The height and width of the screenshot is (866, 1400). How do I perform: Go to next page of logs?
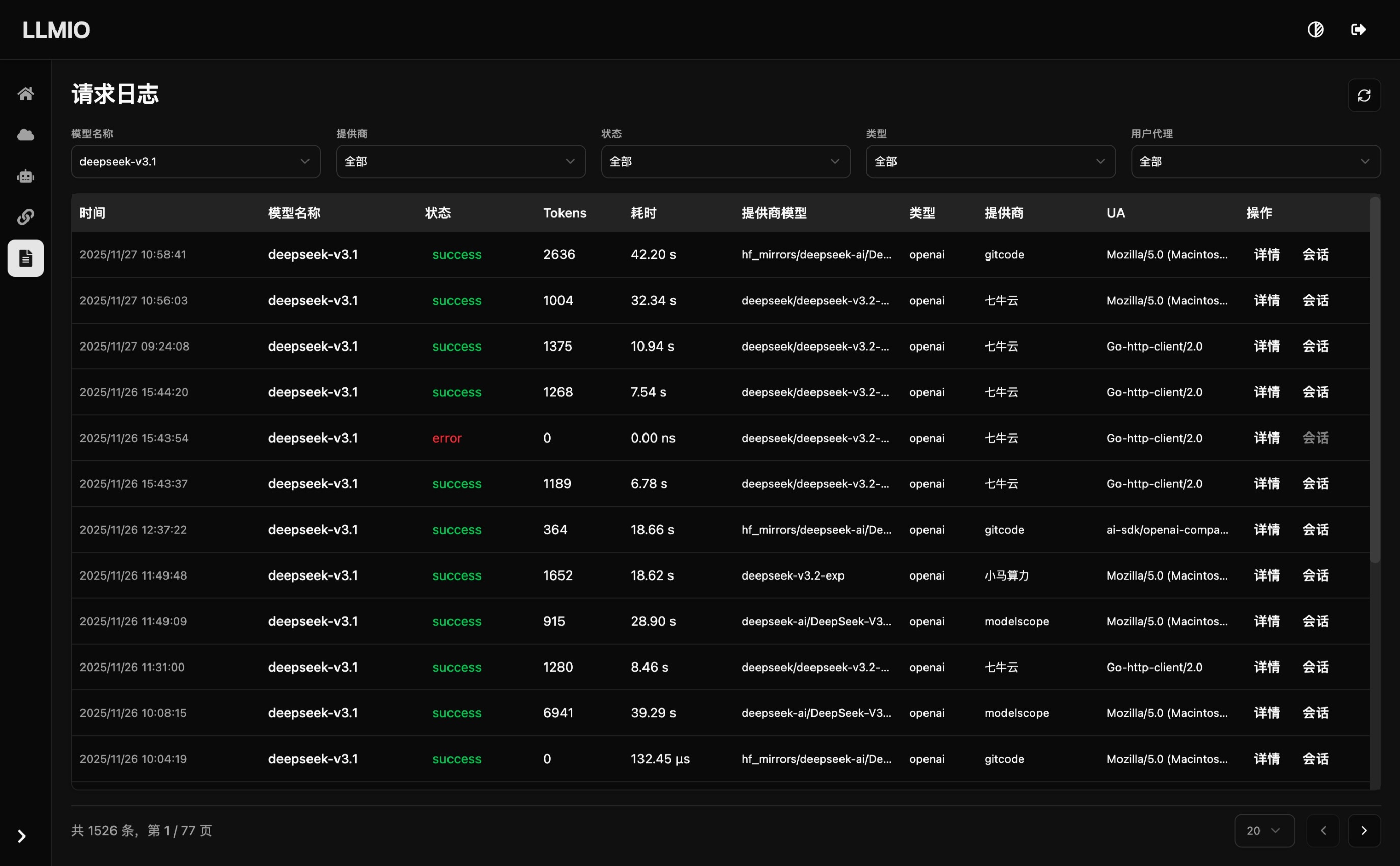1364,830
